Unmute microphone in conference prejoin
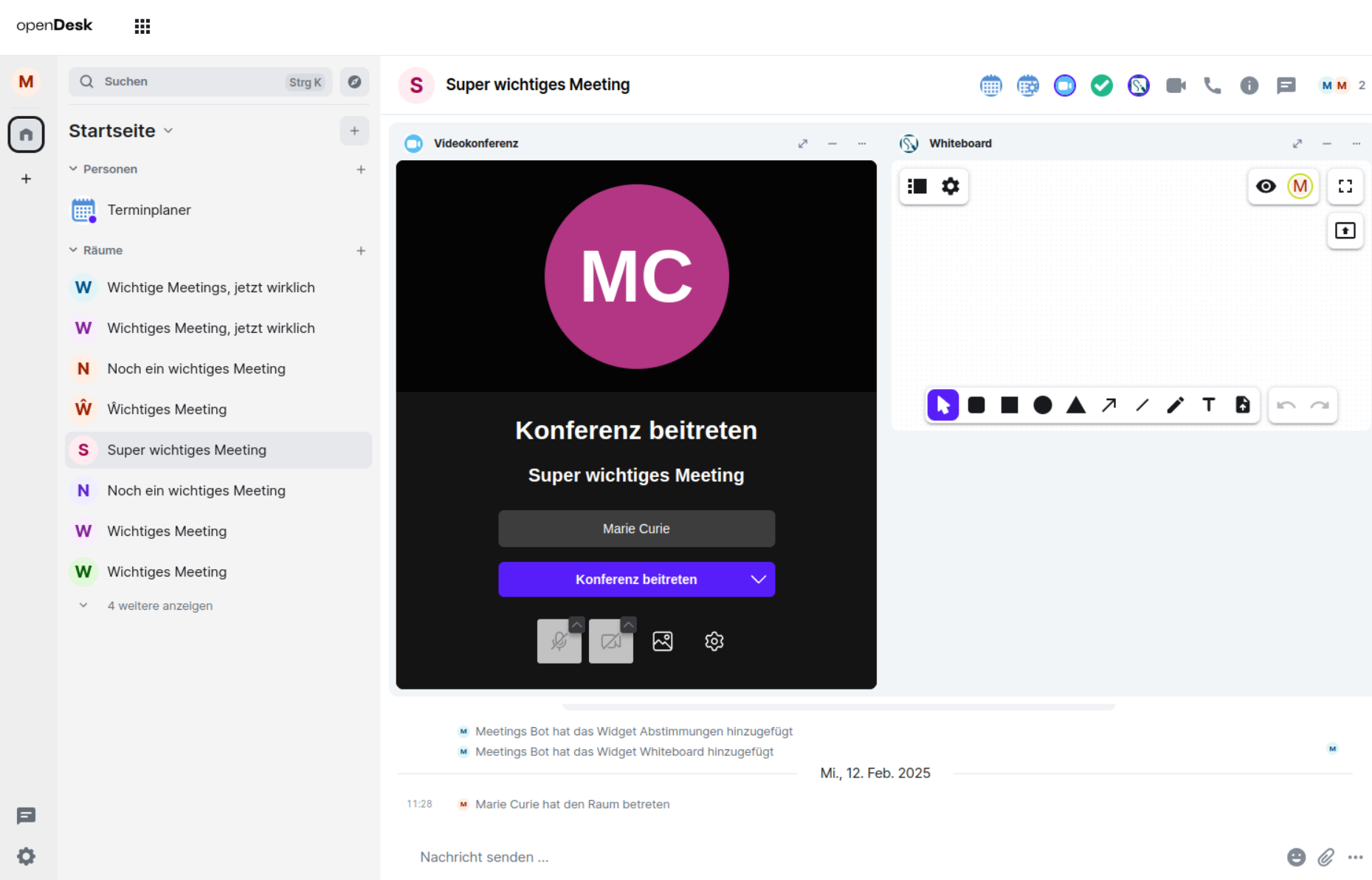1372x880 pixels. (559, 642)
